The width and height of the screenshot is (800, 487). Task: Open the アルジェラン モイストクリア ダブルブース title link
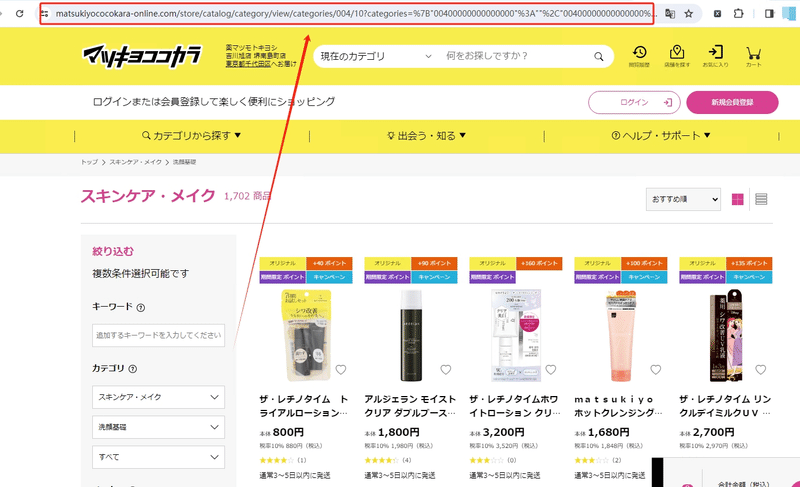[410, 406]
